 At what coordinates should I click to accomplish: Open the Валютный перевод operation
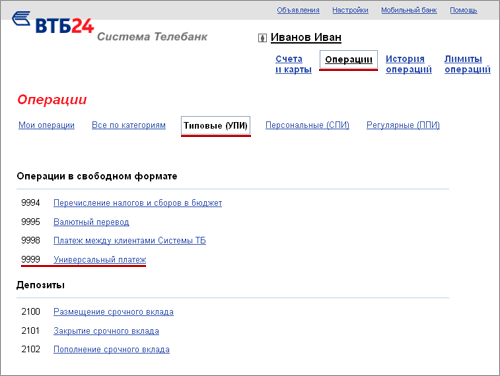91,222
